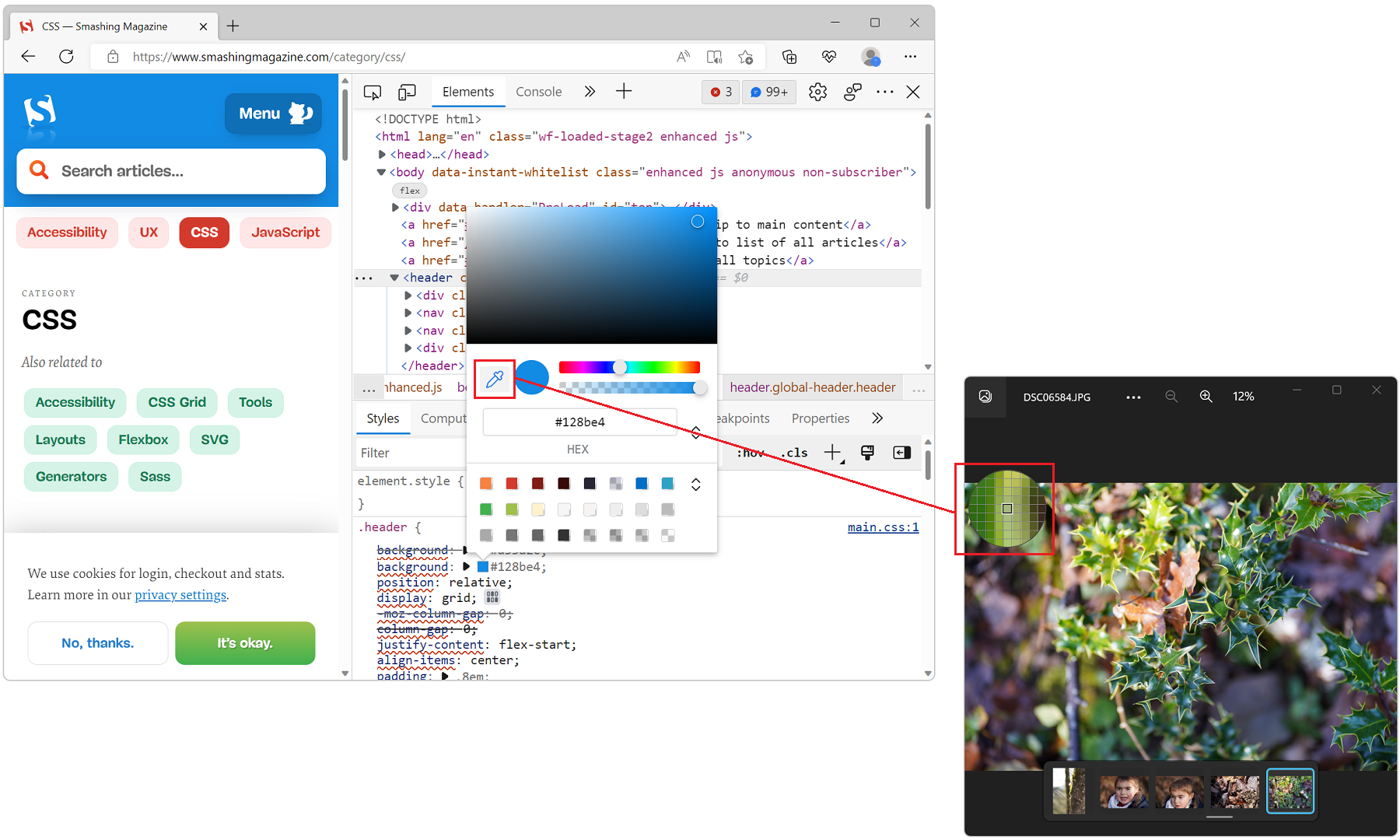Screen dimensions: 1400x840
Task: Switch to the Console tab
Action: (x=538, y=91)
